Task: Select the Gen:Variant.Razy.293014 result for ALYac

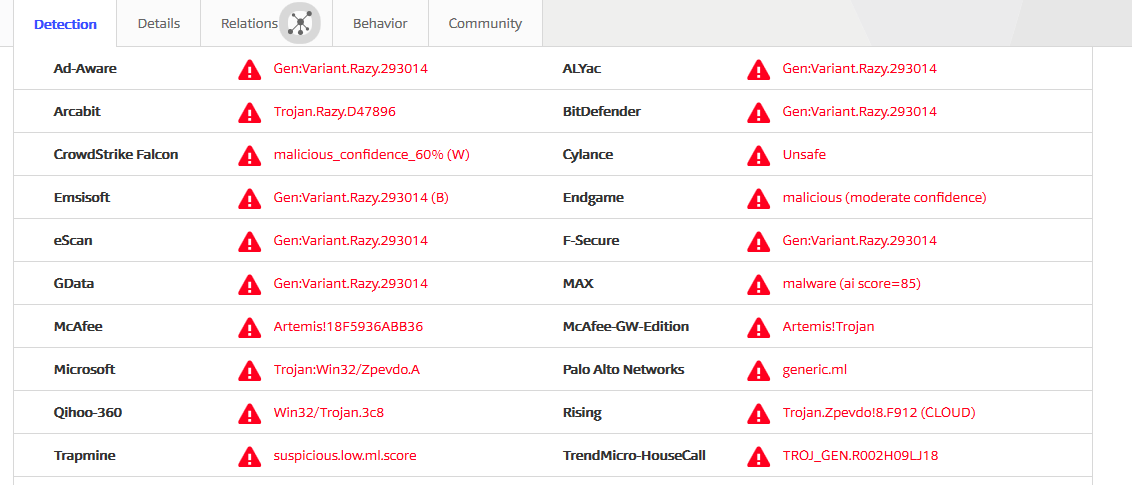Action: click(x=860, y=69)
